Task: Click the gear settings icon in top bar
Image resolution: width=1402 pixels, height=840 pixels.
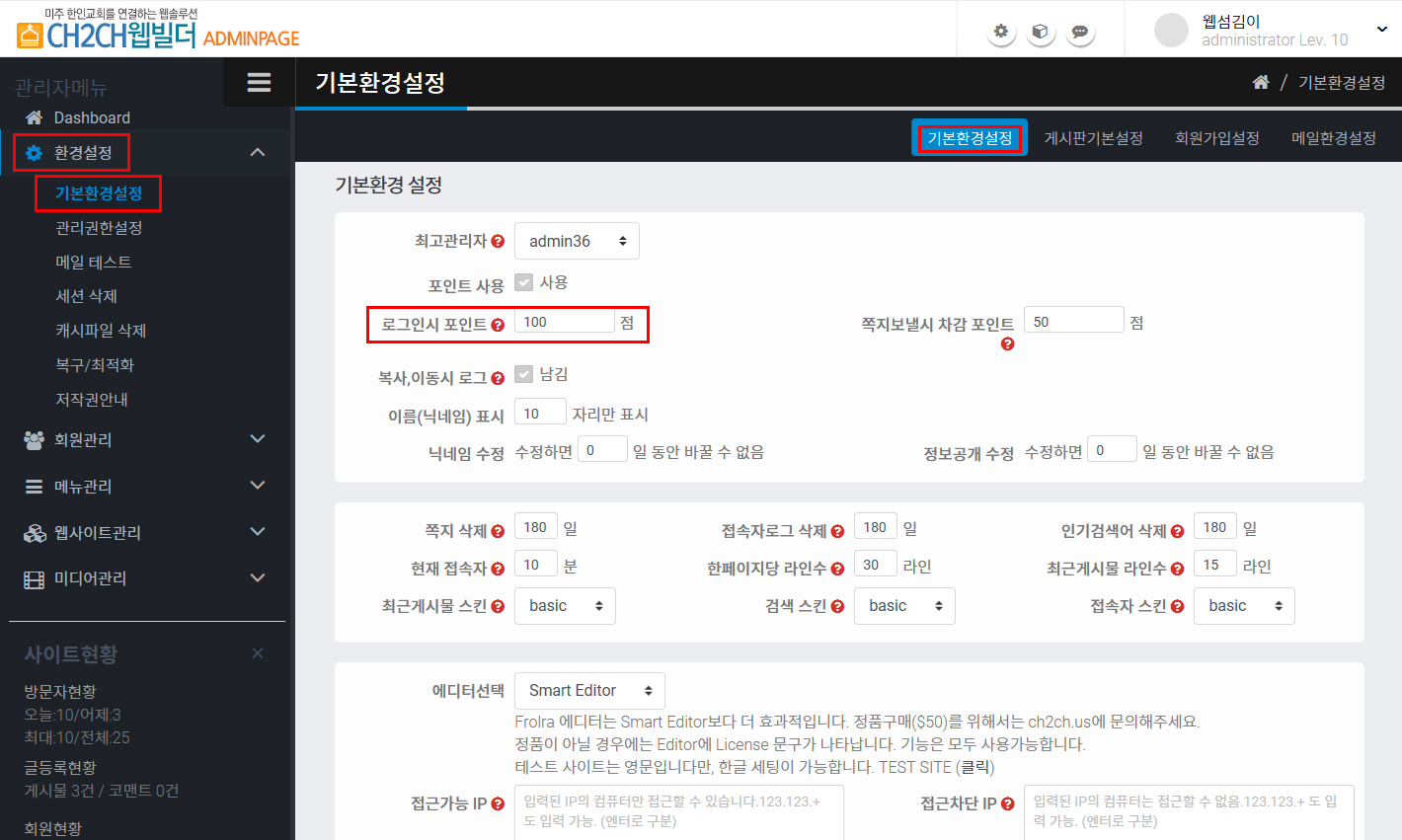Action: coord(1001,32)
